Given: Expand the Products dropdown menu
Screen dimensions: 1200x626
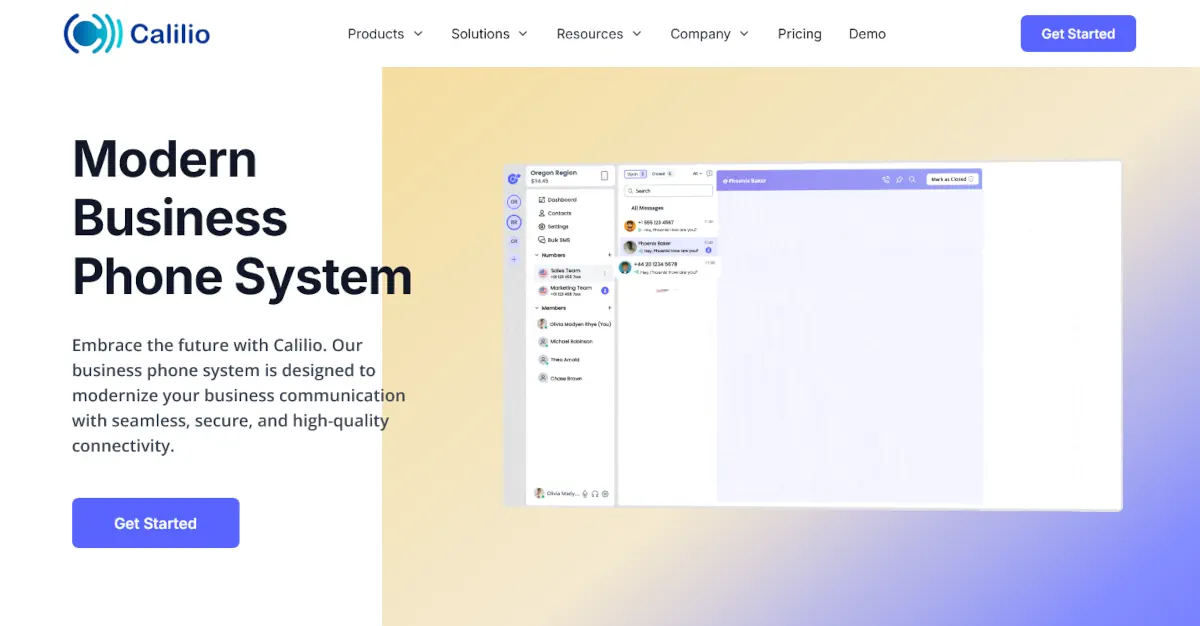Looking at the screenshot, I should [x=385, y=34].
